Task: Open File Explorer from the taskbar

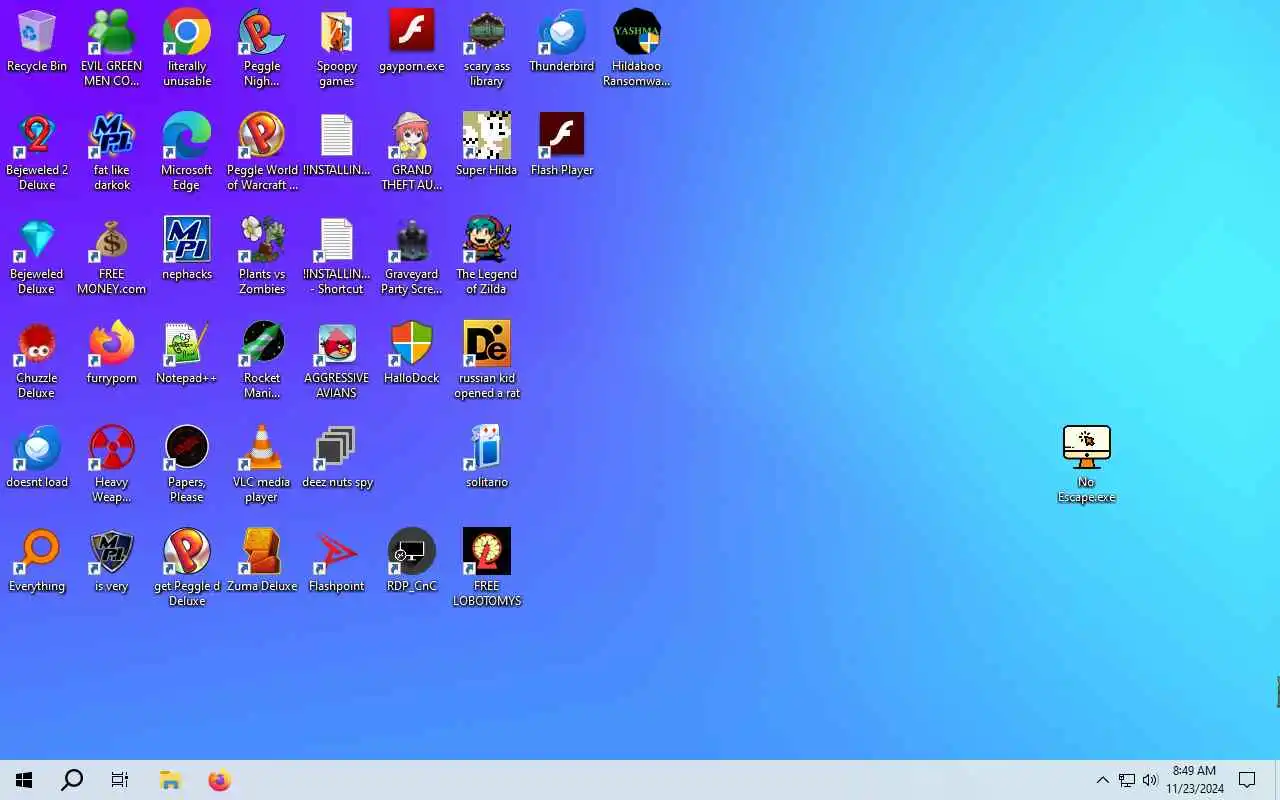Action: pyautogui.click(x=170, y=780)
